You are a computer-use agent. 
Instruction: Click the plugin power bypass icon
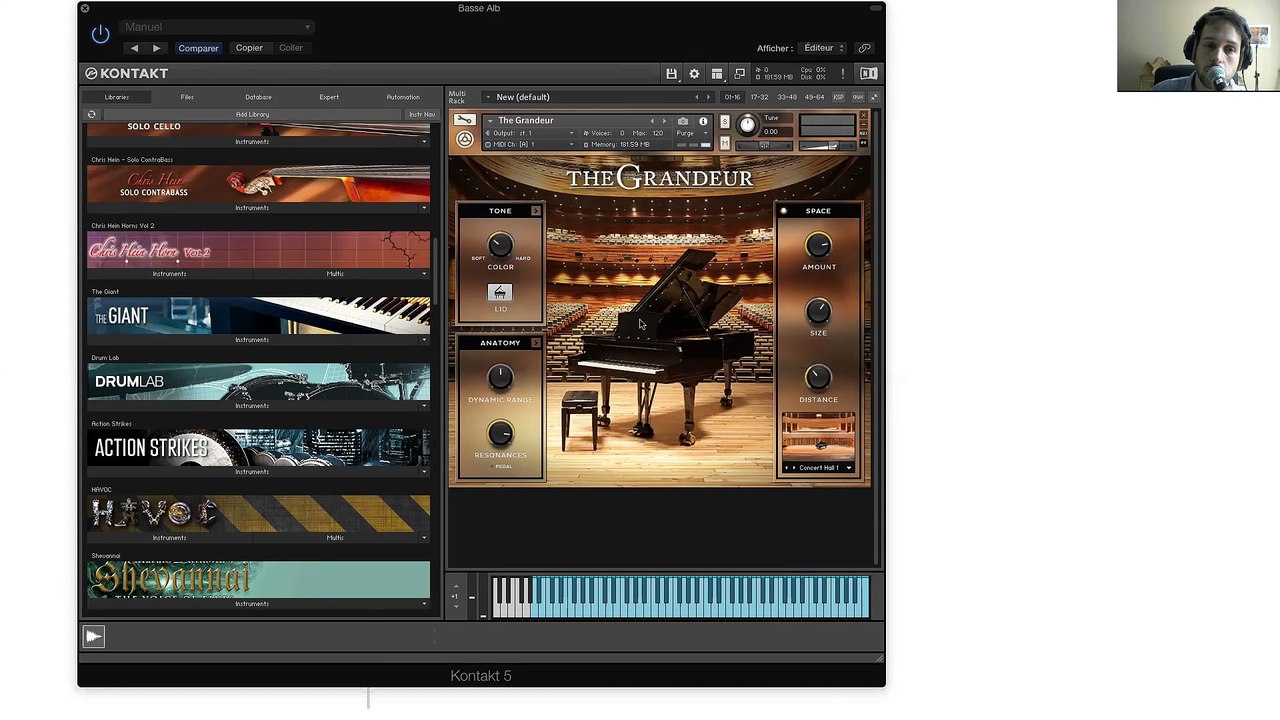click(x=100, y=35)
